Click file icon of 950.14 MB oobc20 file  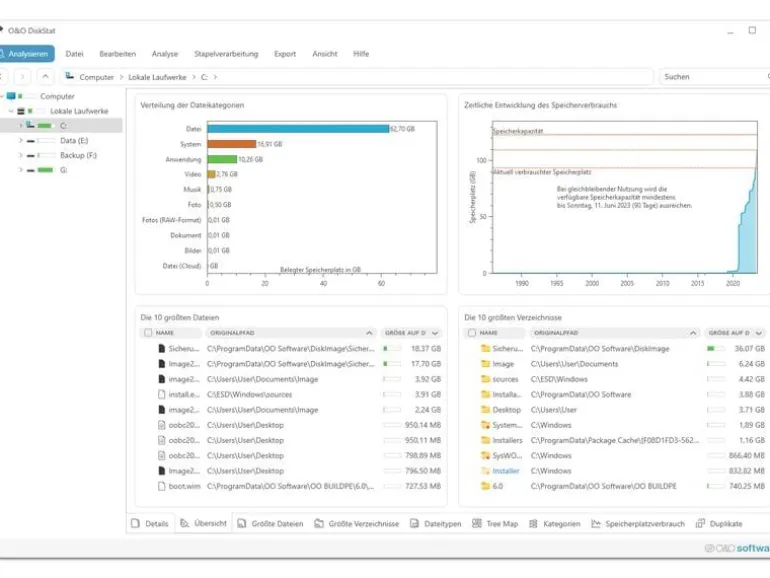161,425
